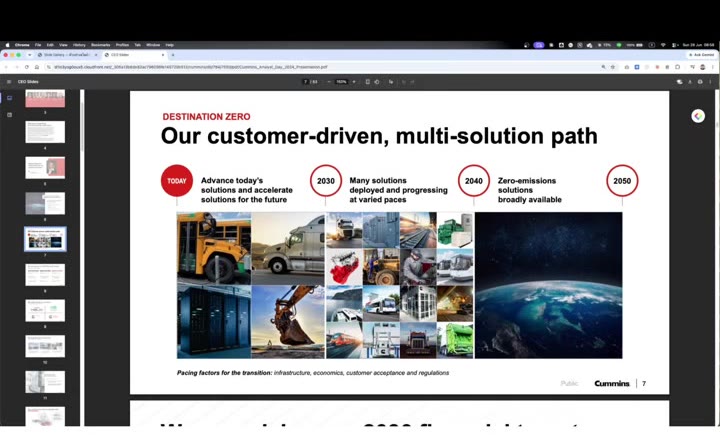Click the 2040 milestone circle

473,180
